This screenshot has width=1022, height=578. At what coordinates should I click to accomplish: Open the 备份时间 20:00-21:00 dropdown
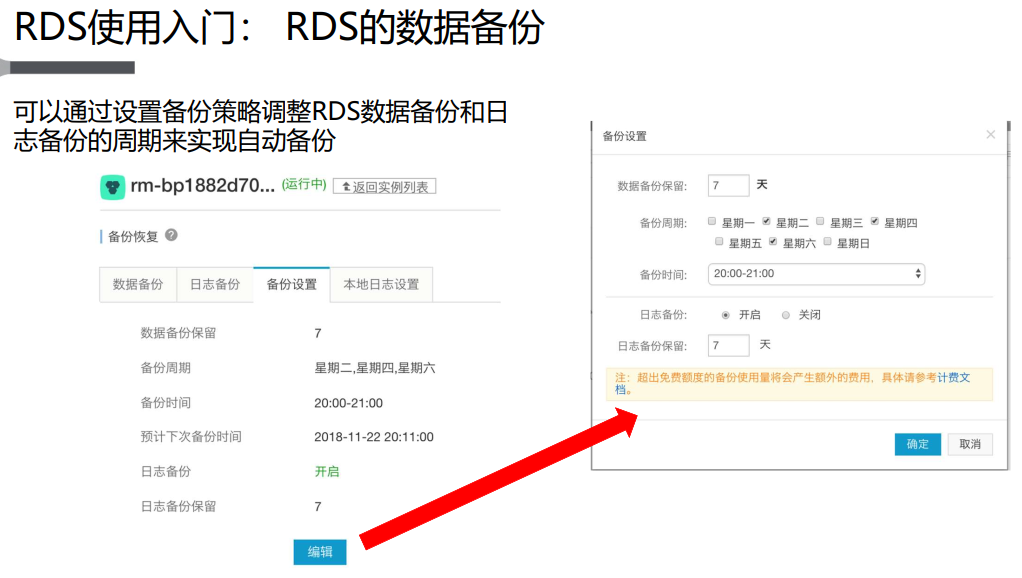(816, 274)
